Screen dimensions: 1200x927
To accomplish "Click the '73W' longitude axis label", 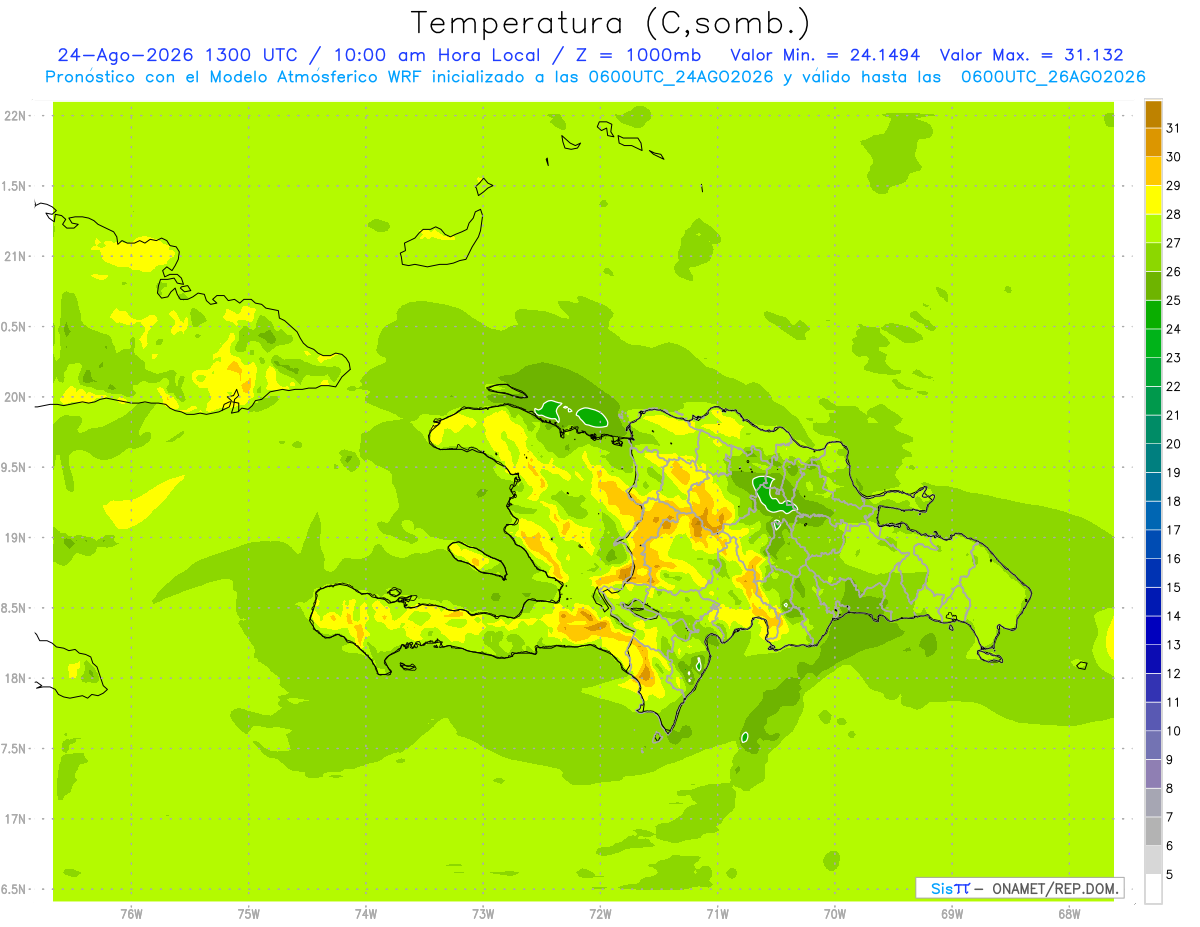I will [483, 914].
